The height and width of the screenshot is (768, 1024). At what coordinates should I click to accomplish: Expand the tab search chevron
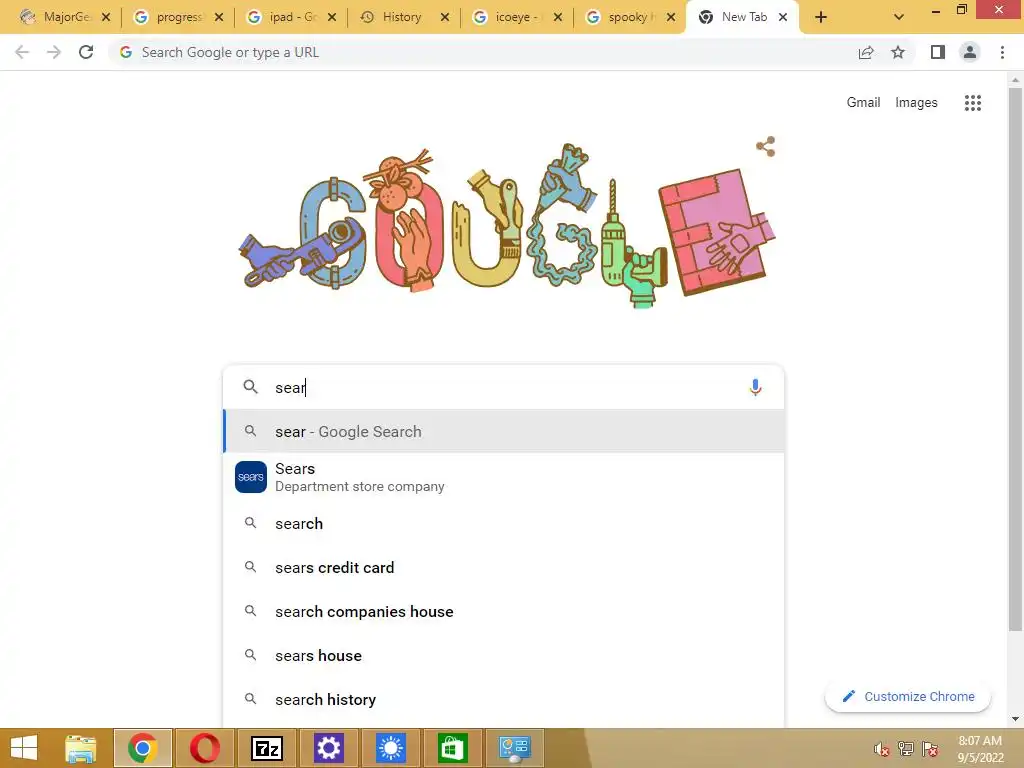tap(899, 18)
